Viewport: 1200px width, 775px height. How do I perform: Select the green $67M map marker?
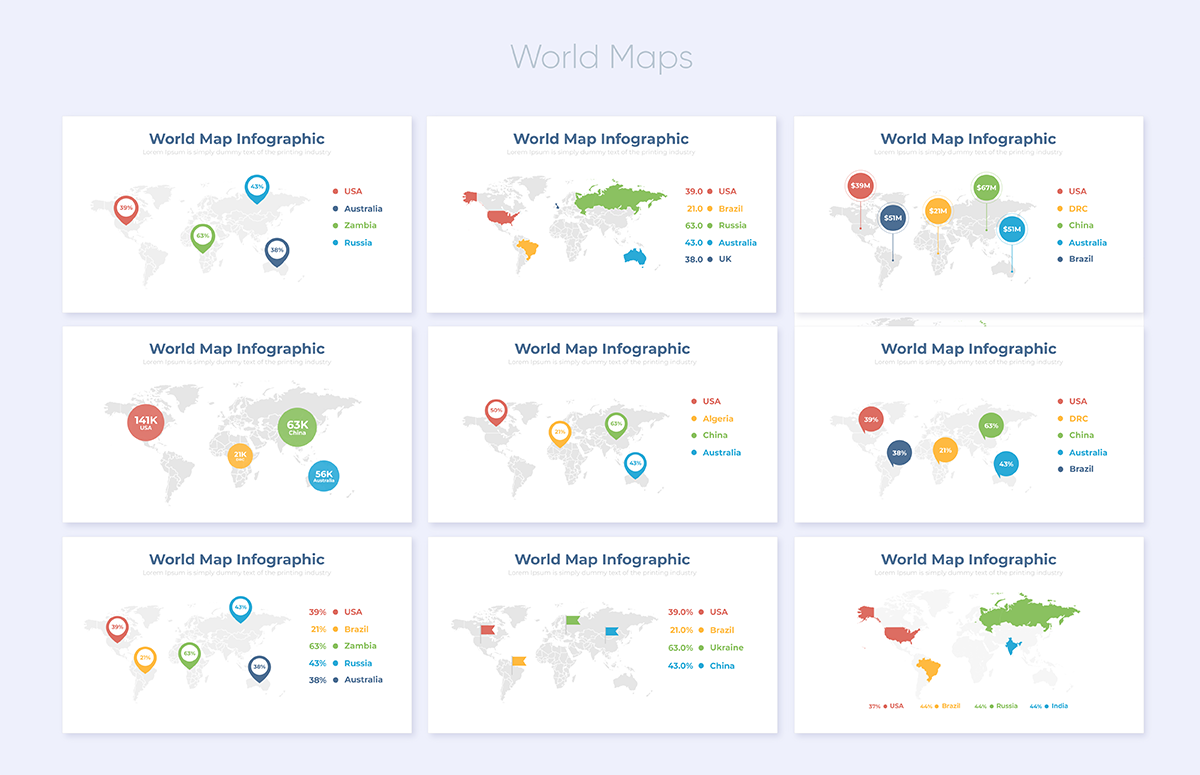pos(986,187)
